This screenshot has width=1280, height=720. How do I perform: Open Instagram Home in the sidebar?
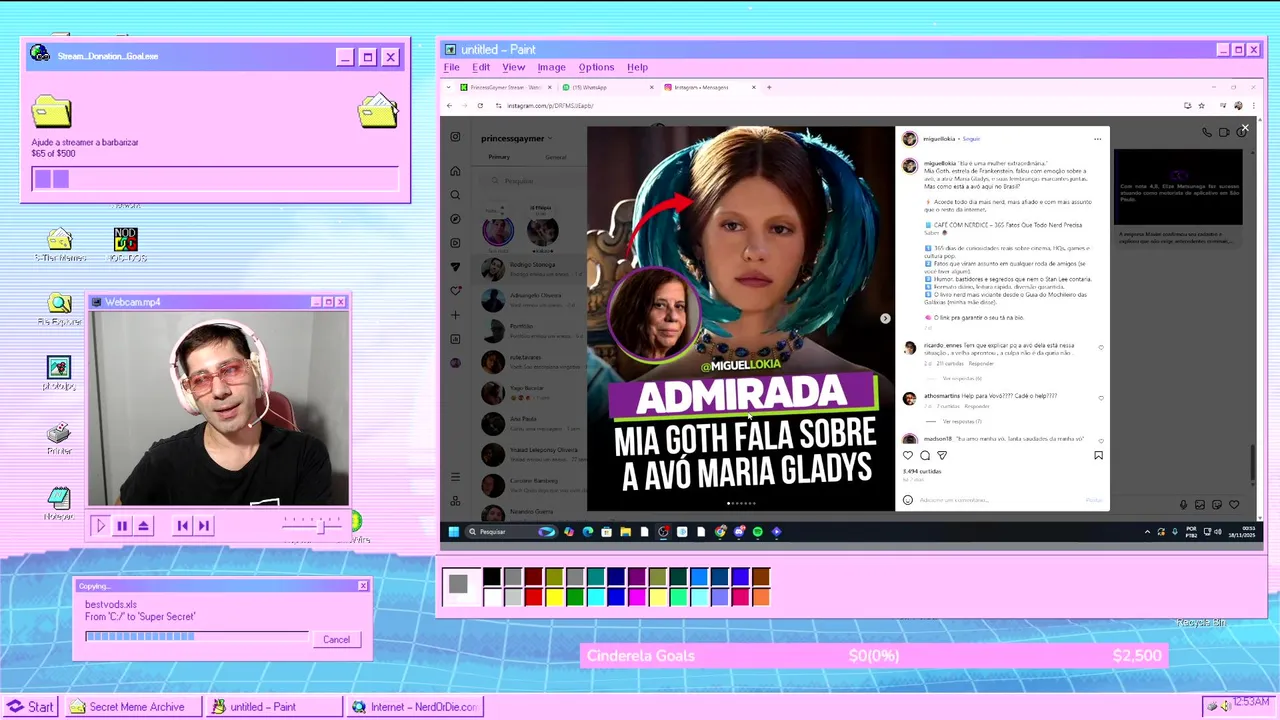(455, 171)
